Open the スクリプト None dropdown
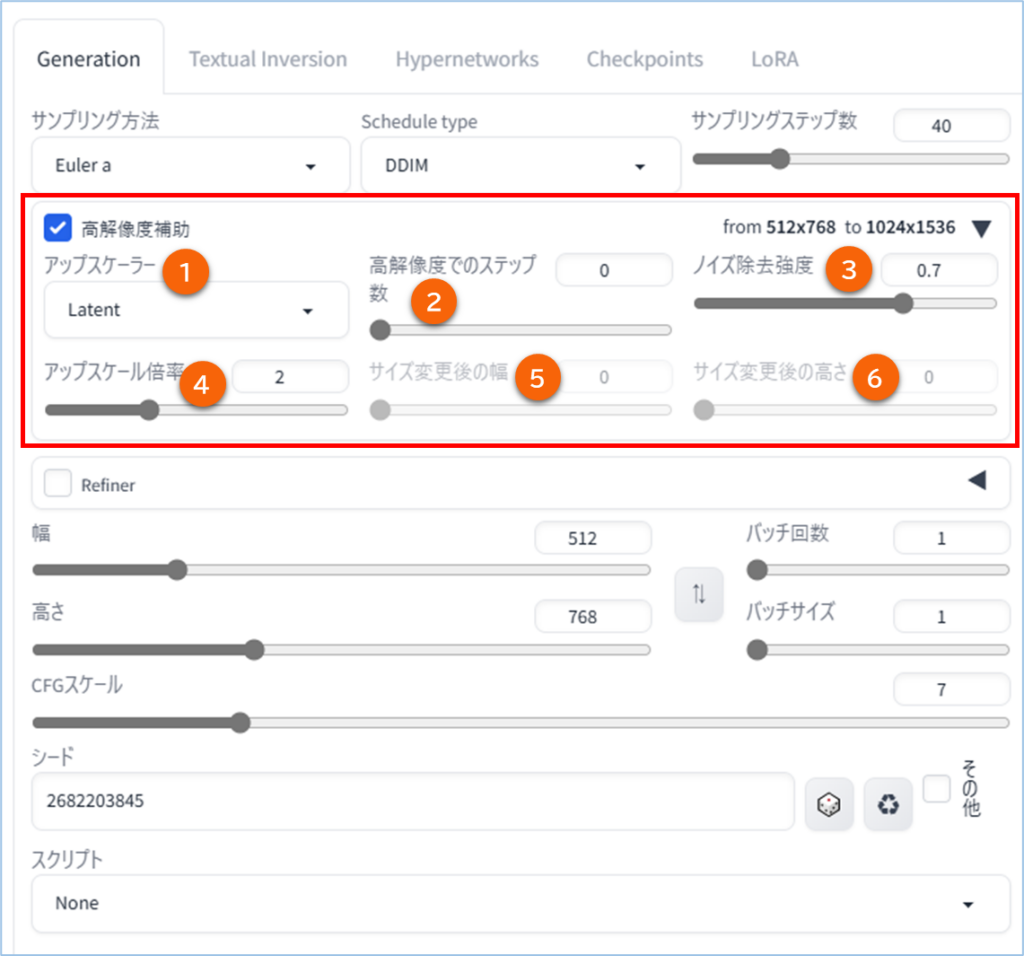This screenshot has width=1024, height=956. [520, 903]
